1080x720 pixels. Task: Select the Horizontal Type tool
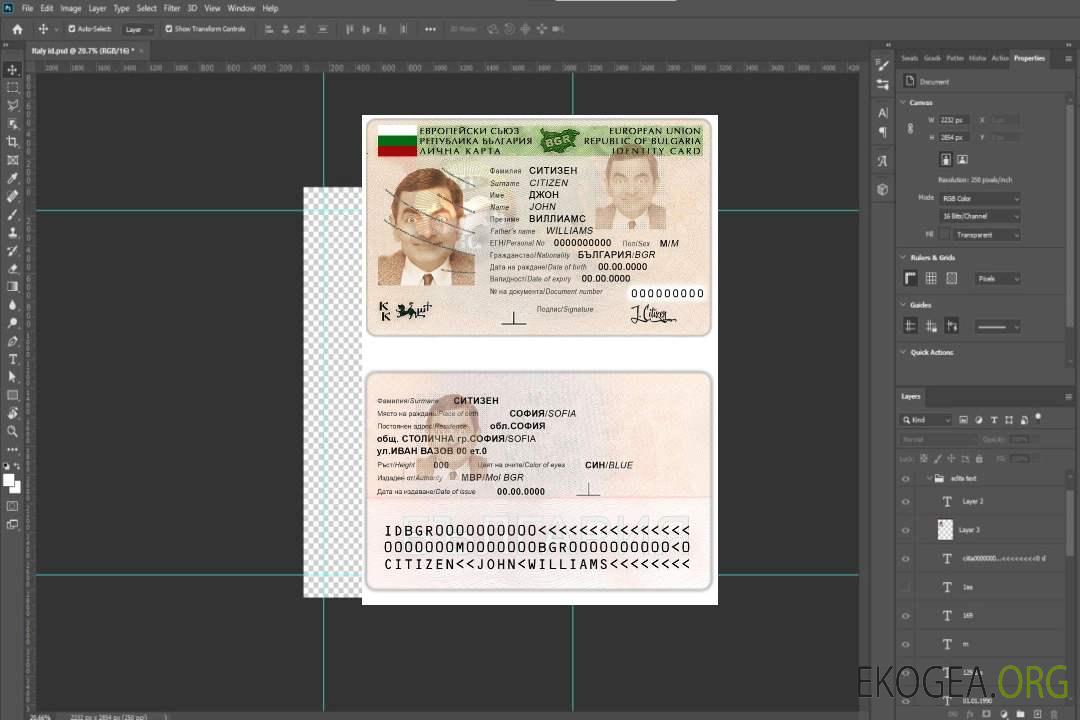point(12,359)
